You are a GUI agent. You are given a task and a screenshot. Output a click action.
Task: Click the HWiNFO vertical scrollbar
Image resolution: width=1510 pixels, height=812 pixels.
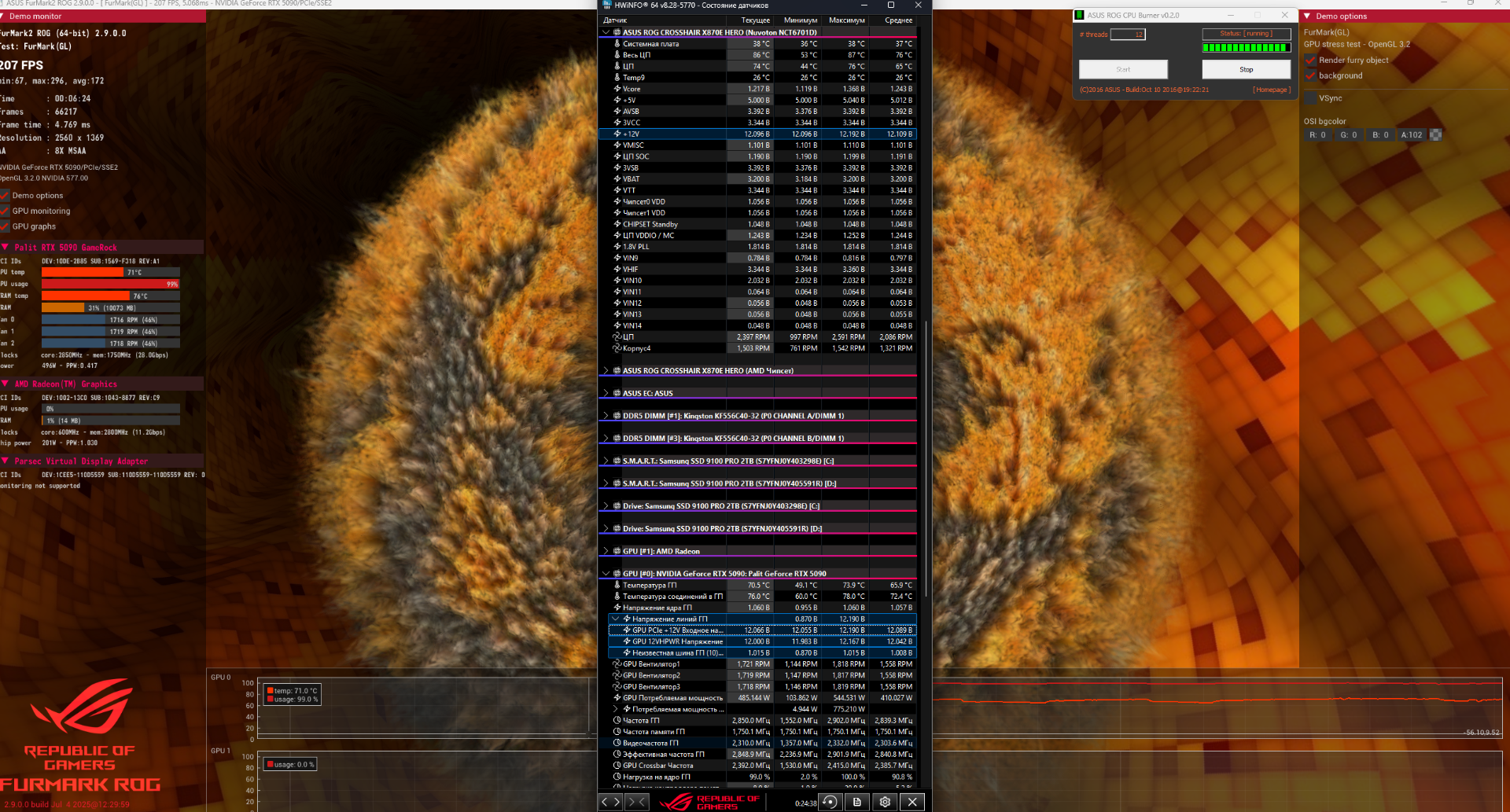click(x=925, y=457)
